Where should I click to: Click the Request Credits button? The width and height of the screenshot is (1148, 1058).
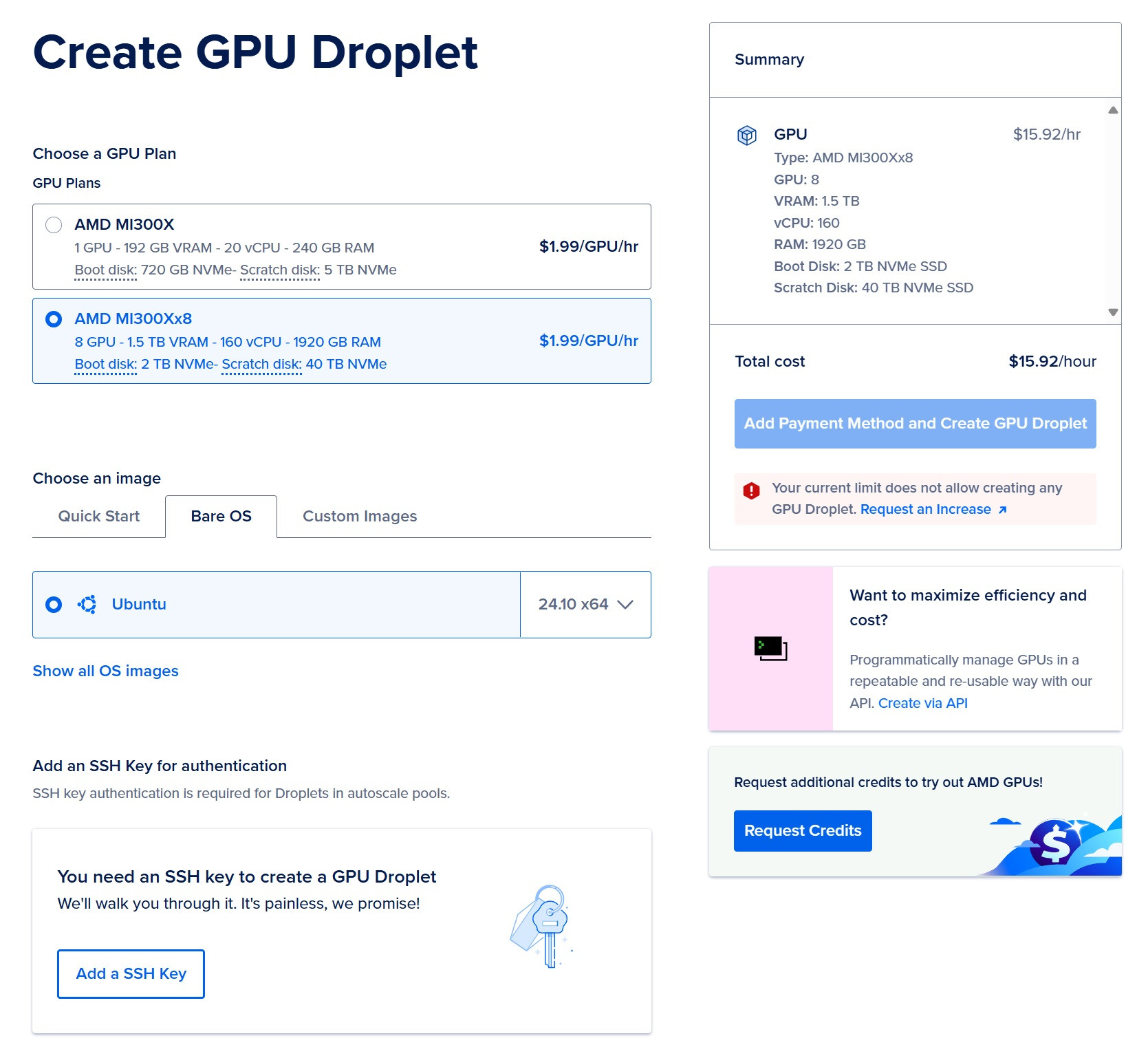coord(803,831)
